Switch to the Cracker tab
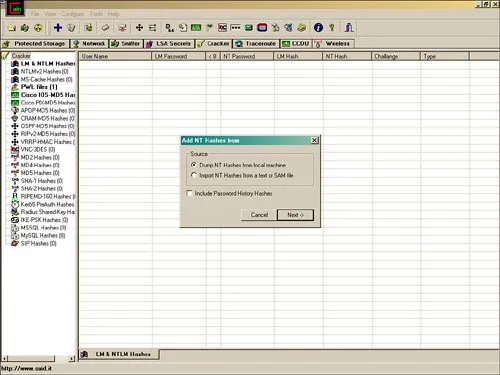The width and height of the screenshot is (500, 375). 214,44
